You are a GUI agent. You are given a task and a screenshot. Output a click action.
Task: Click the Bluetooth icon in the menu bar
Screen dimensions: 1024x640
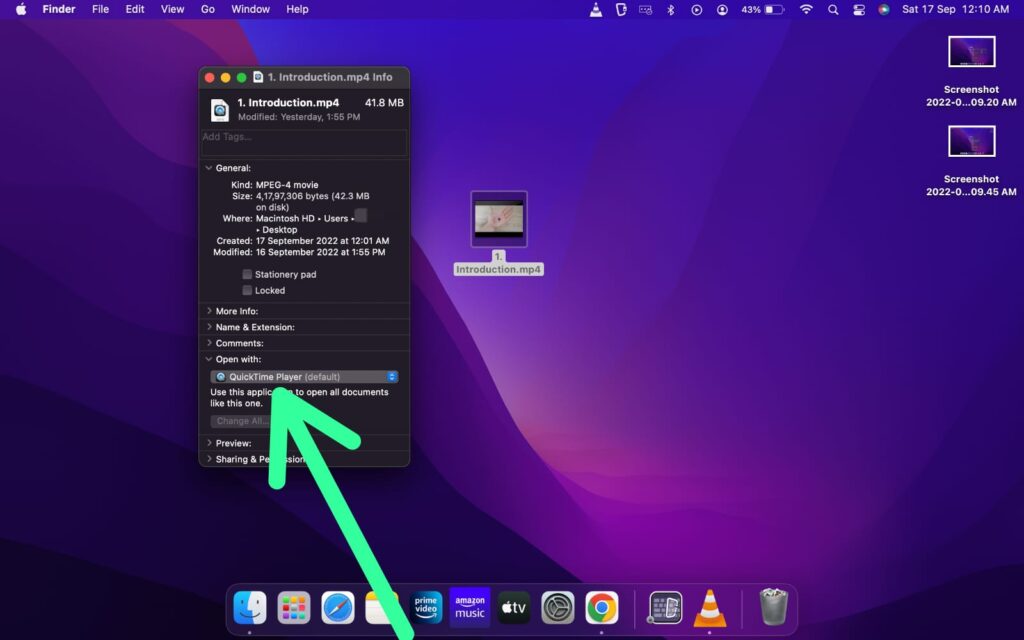click(670, 9)
